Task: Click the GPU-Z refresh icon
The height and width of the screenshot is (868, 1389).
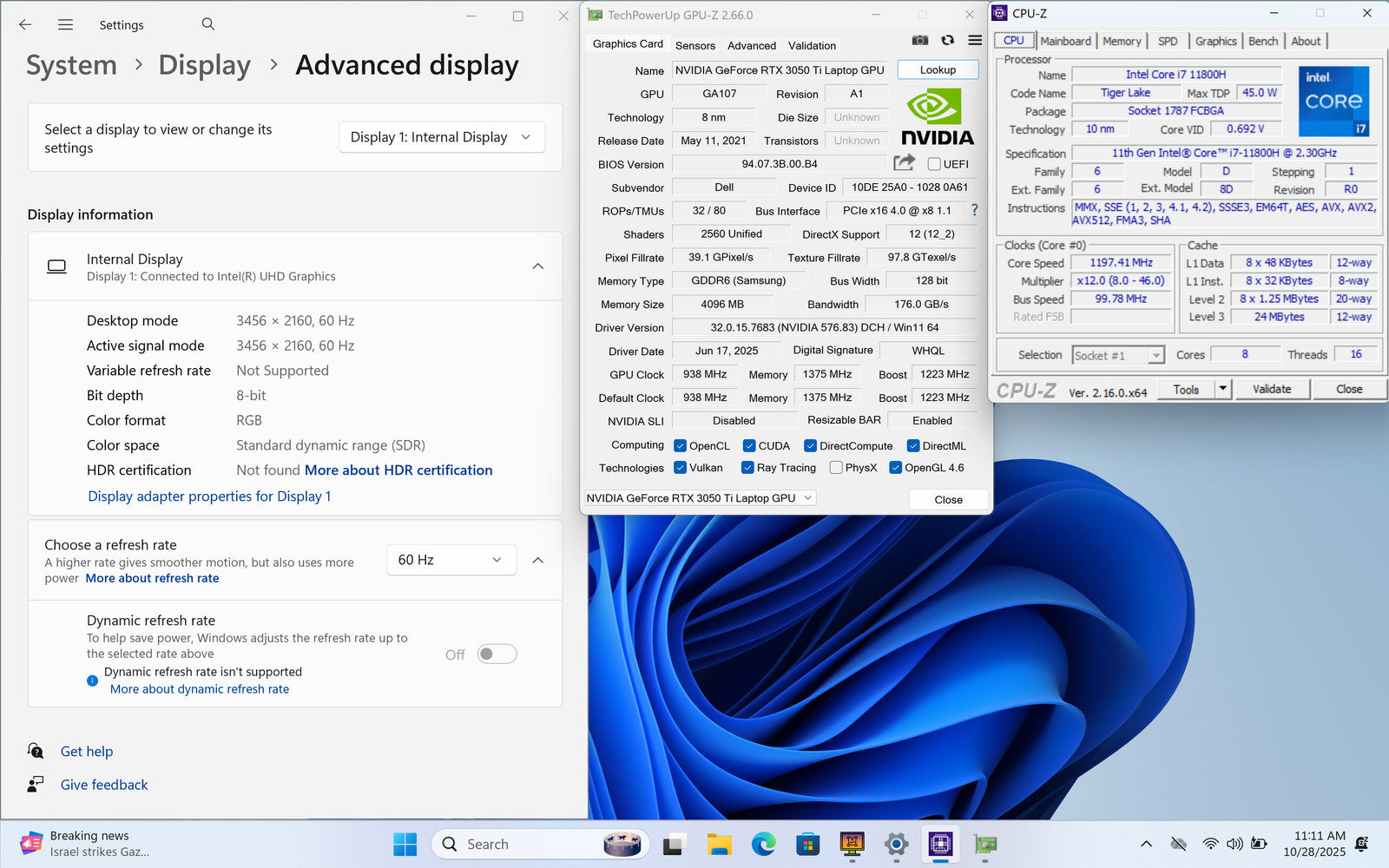Action: pos(947,41)
